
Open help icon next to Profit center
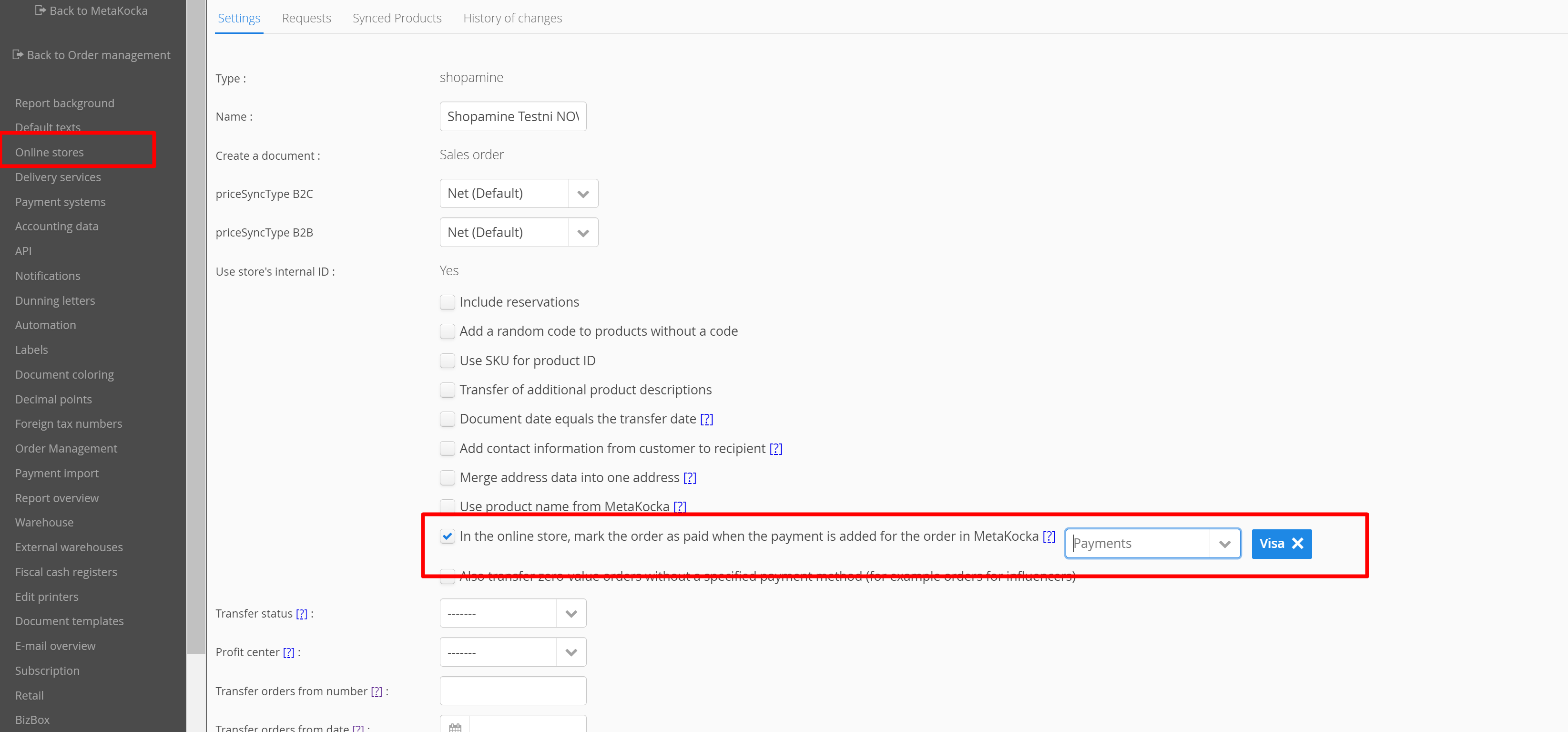pyautogui.click(x=288, y=653)
